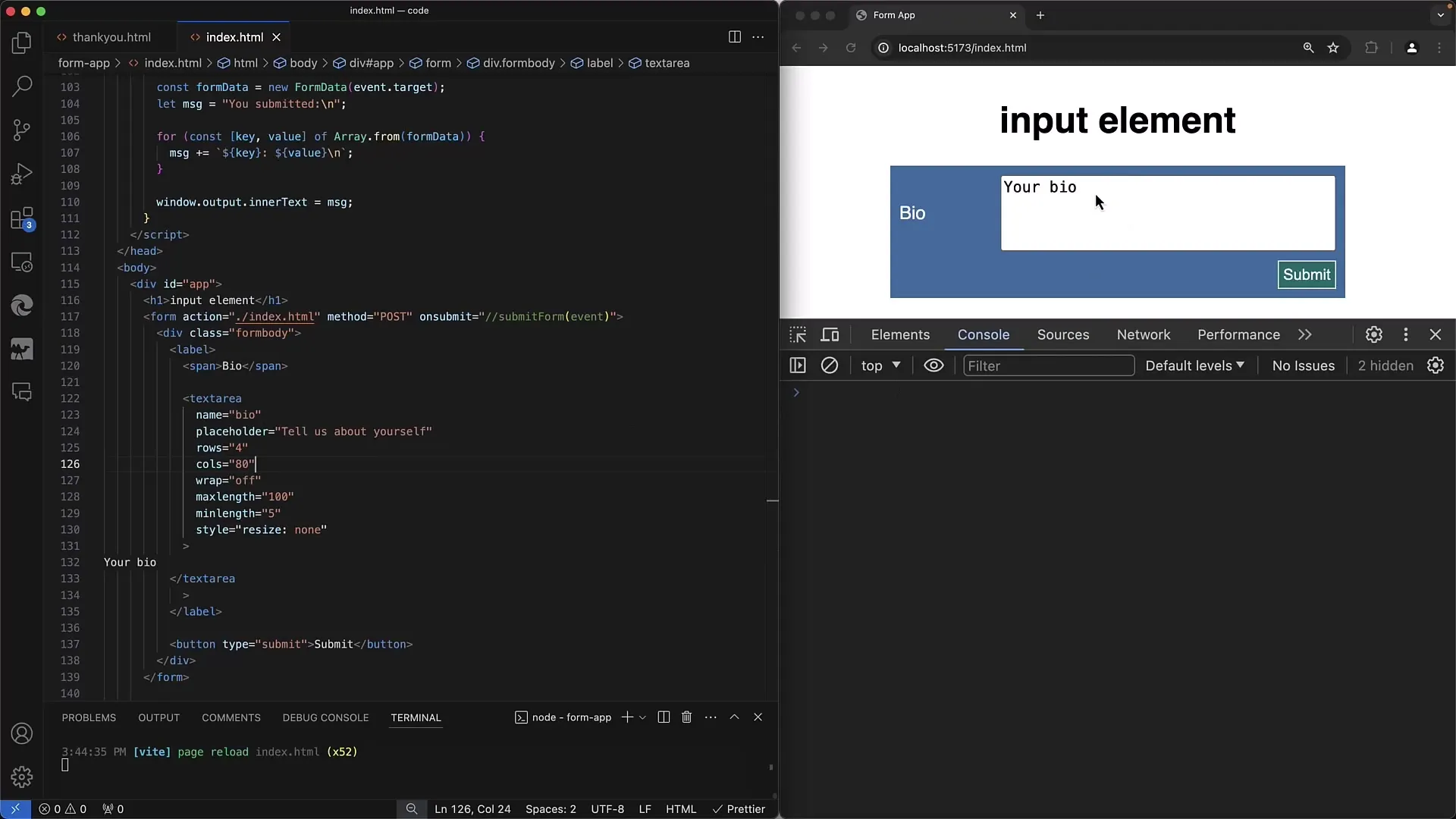Image resolution: width=1456 pixels, height=819 pixels.
Task: Select element inspector tool in DevTools
Action: point(798,334)
